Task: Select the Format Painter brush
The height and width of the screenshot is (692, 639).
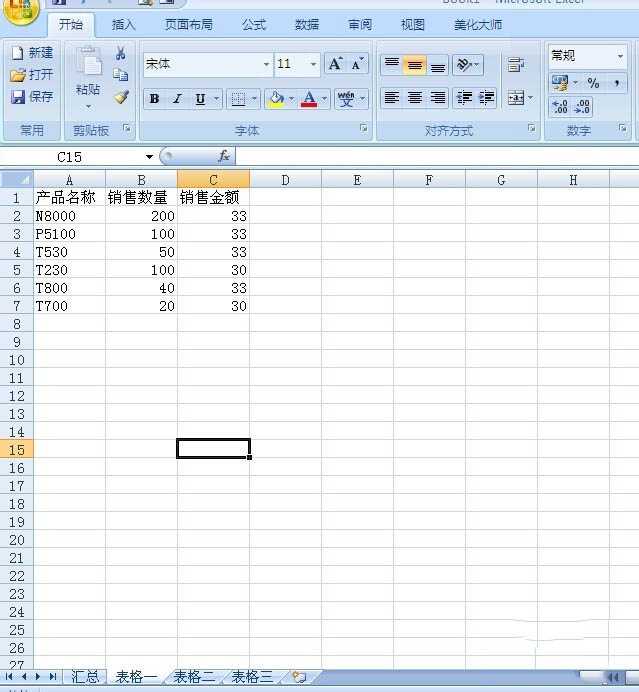Action: point(121,97)
